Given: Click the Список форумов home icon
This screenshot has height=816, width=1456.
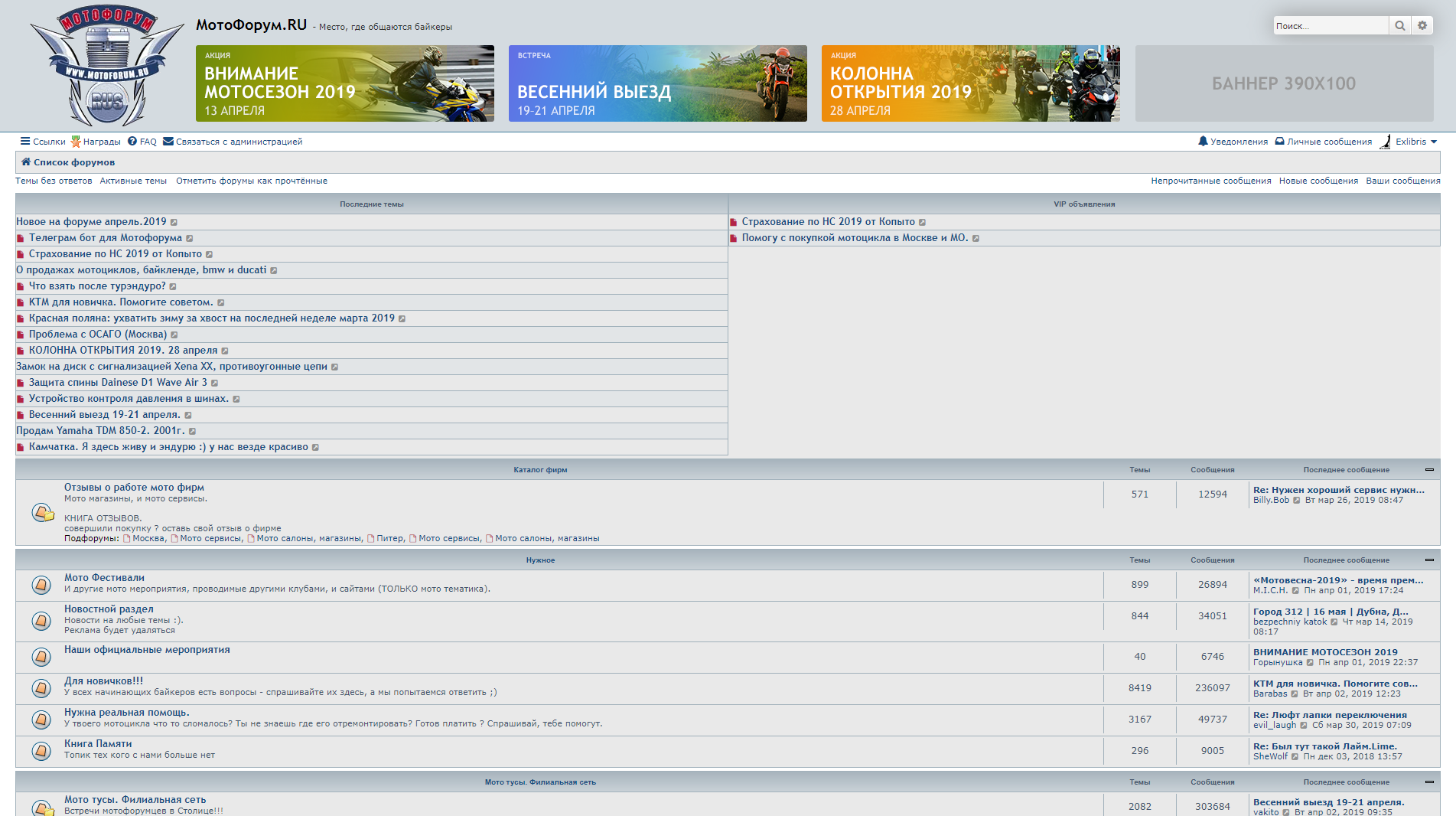Looking at the screenshot, I should pos(26,162).
